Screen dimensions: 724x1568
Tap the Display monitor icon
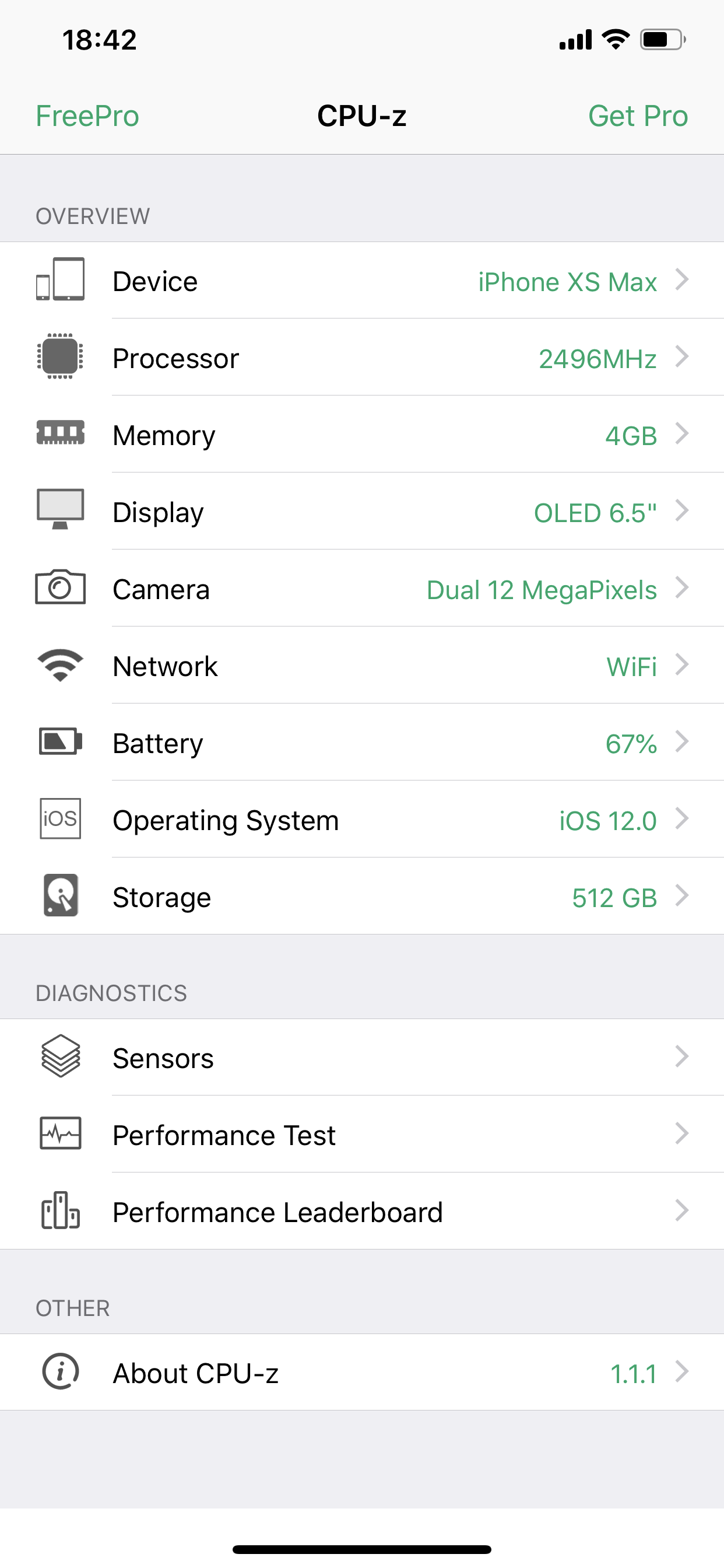pyautogui.click(x=59, y=509)
